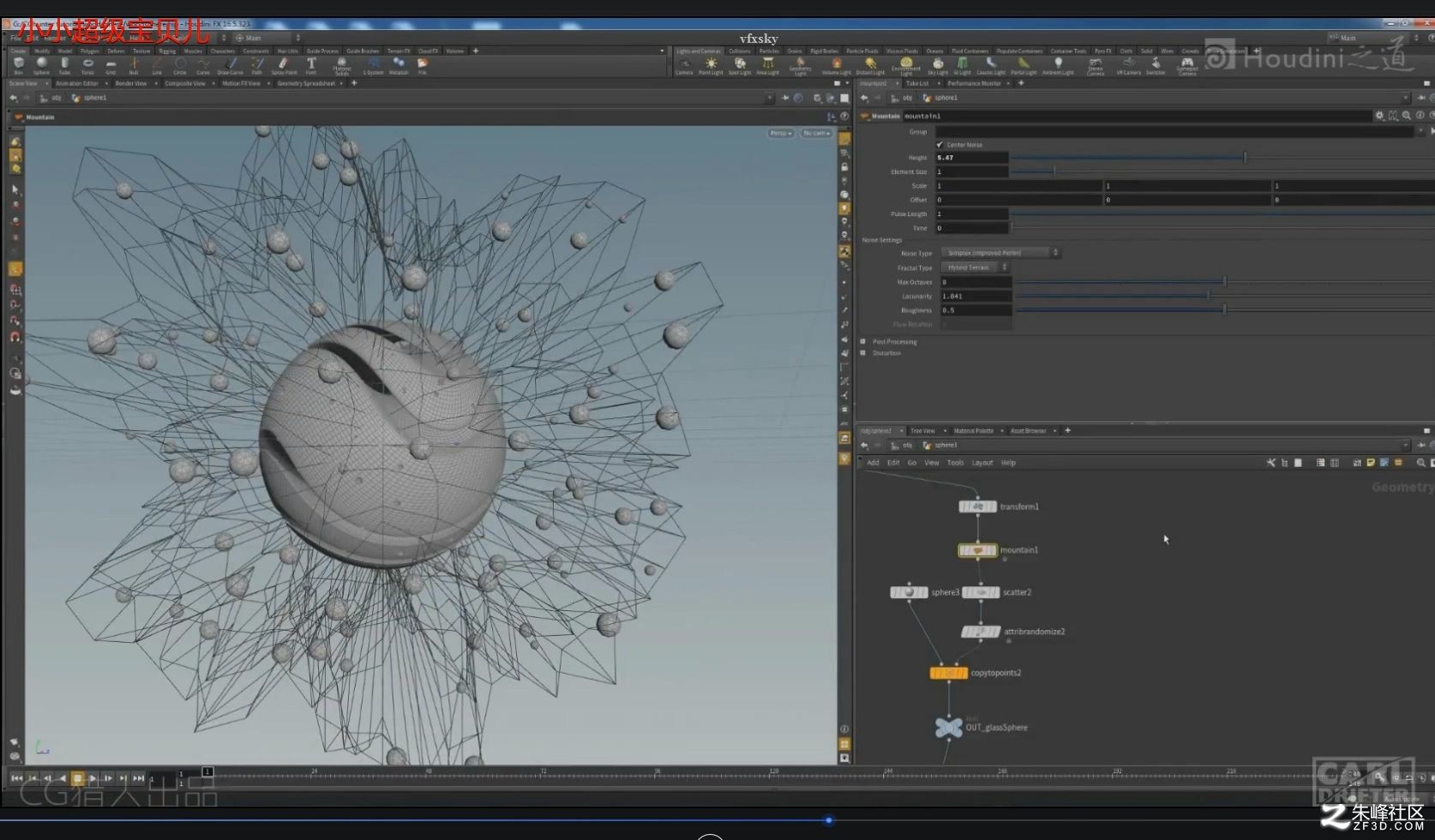Toggle the Distortion section checkbox
Image resolution: width=1435 pixels, height=840 pixels.
[863, 352]
